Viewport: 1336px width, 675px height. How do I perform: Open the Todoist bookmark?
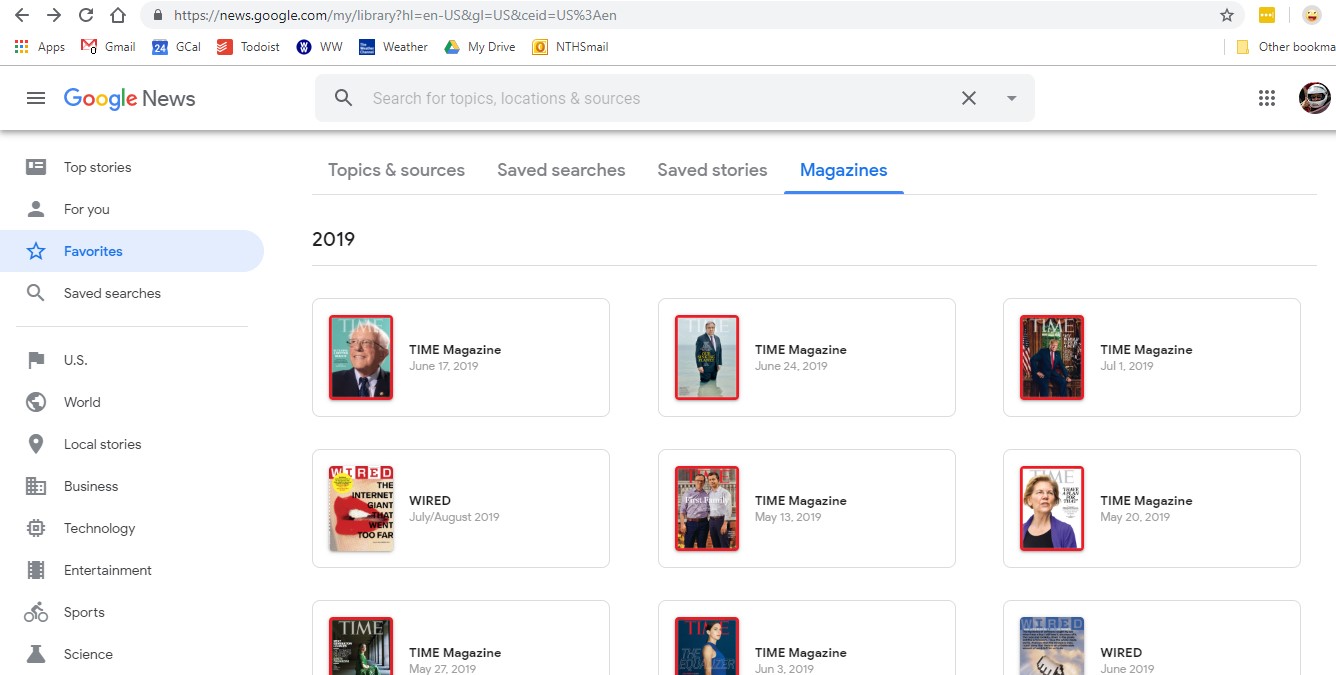(248, 47)
